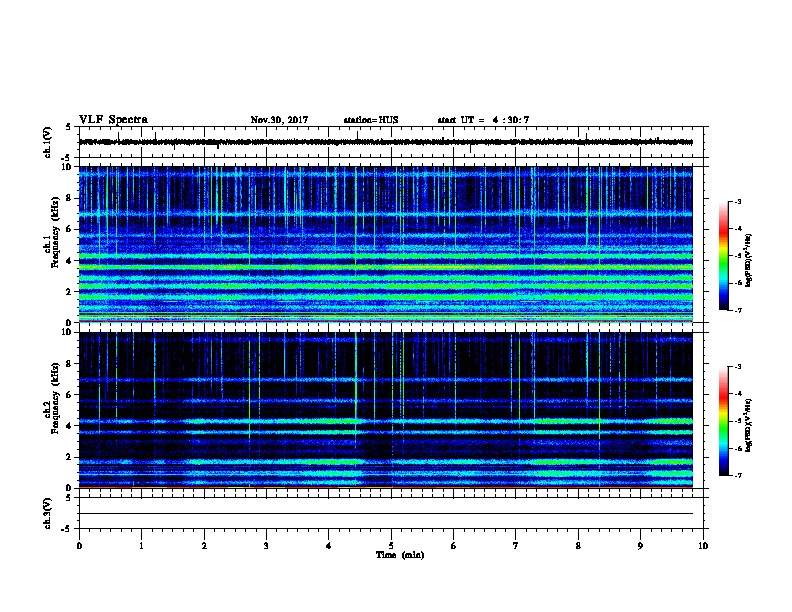Screen dimensions: 792x612
Task: Click the time axis tick label '10'
Action: click(x=703, y=545)
